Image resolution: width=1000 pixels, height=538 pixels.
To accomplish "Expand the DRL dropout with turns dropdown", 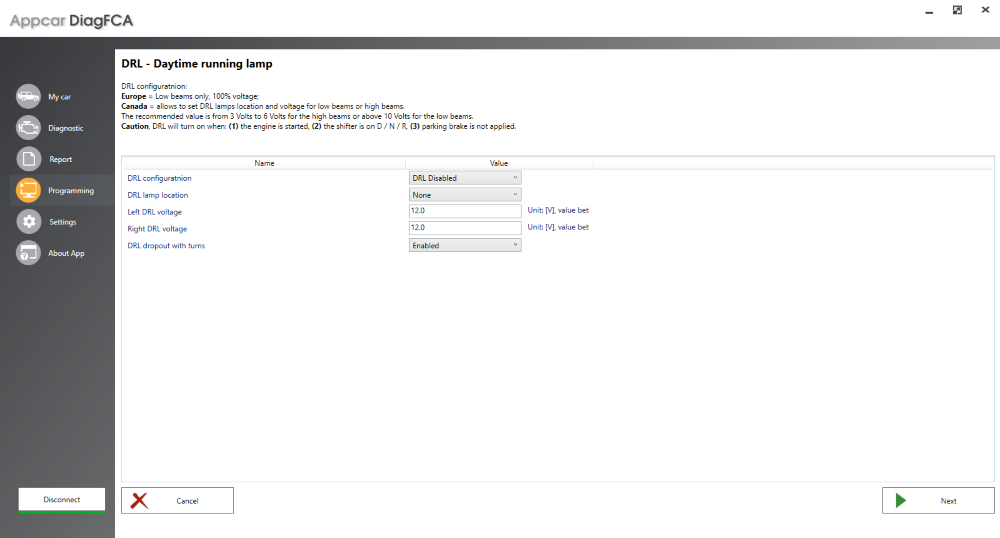I will coord(465,245).
